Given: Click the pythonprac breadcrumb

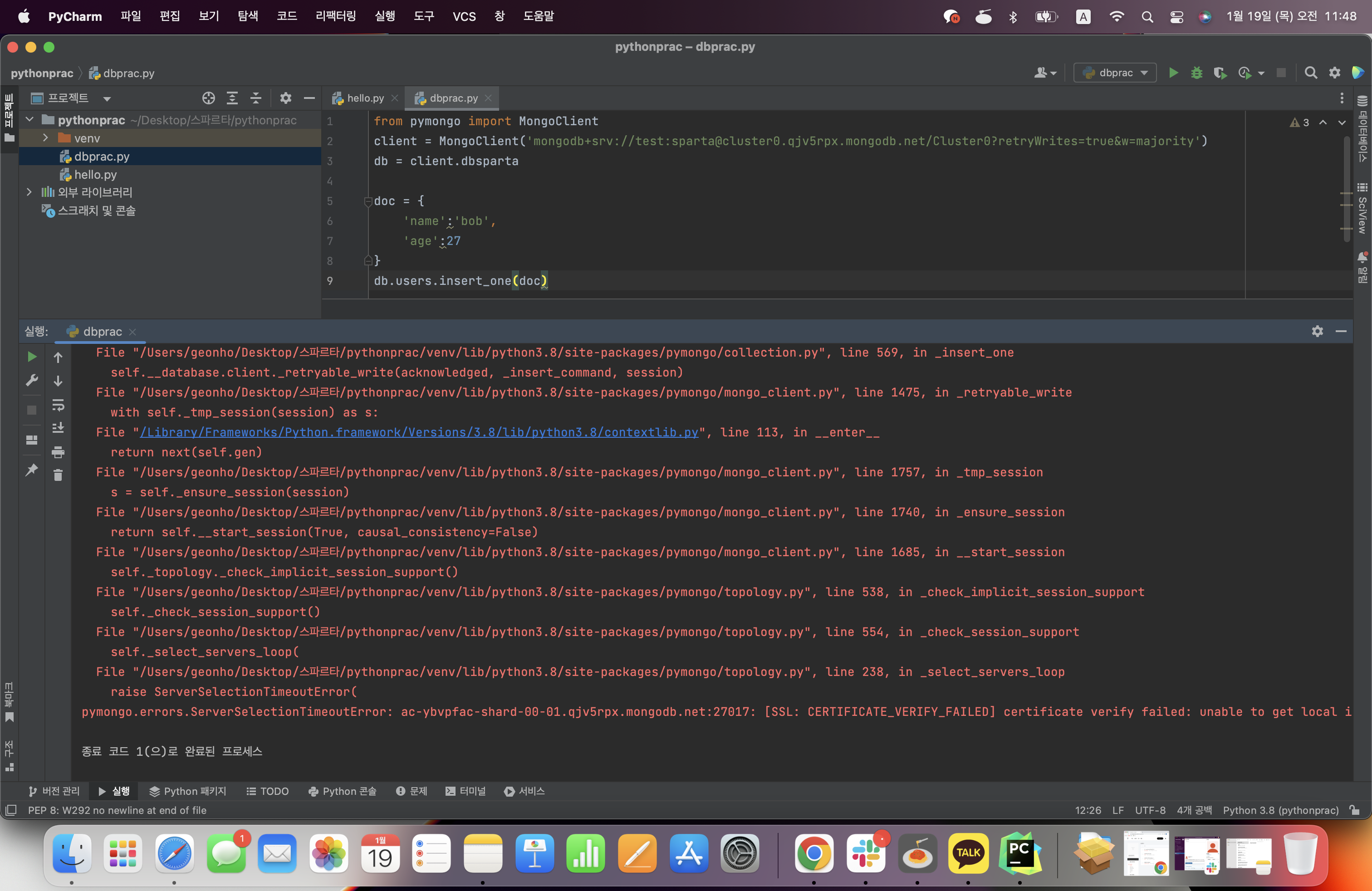Looking at the screenshot, I should 42,73.
